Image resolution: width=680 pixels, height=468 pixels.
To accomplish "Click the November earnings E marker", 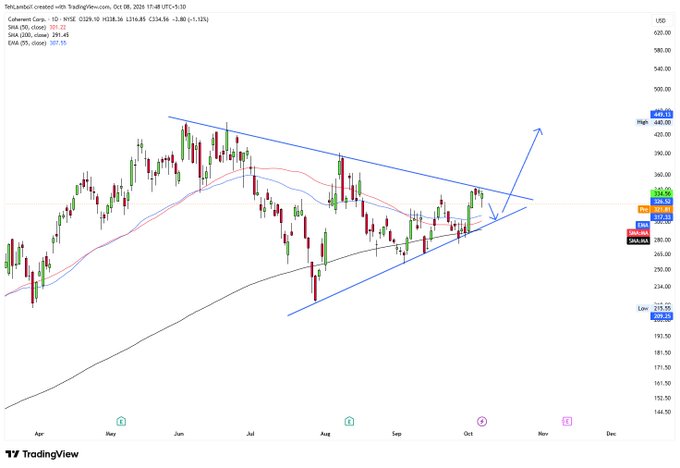I will click(x=567, y=421).
